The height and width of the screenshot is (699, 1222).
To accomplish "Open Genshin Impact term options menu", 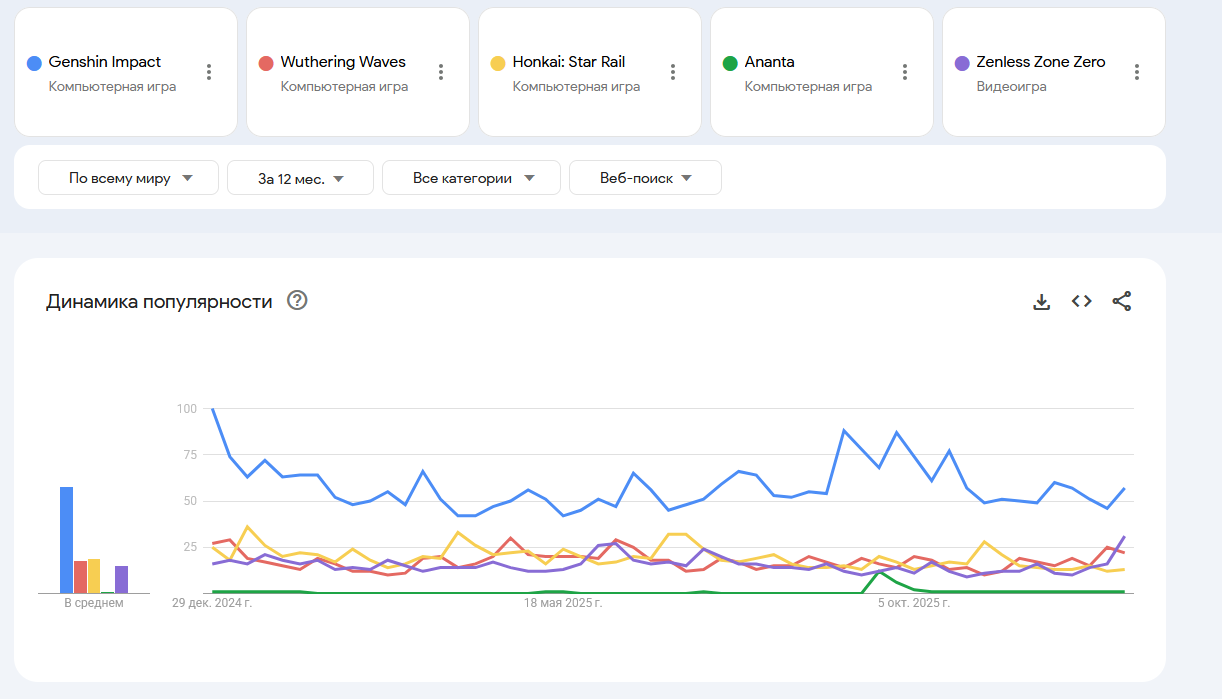I will pos(209,72).
